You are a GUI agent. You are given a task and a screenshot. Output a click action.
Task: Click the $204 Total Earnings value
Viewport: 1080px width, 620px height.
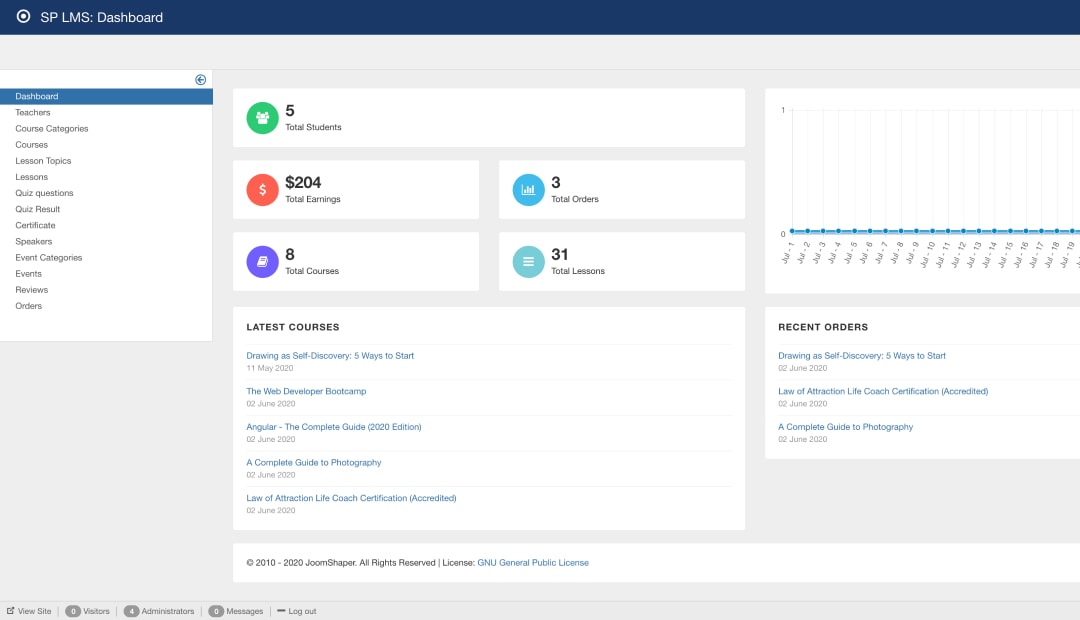[303, 183]
